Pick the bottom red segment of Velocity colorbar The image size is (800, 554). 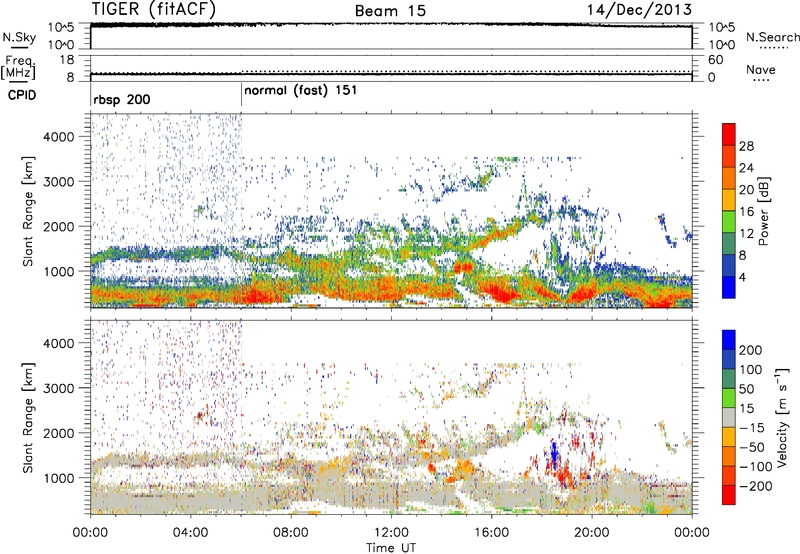pos(729,495)
